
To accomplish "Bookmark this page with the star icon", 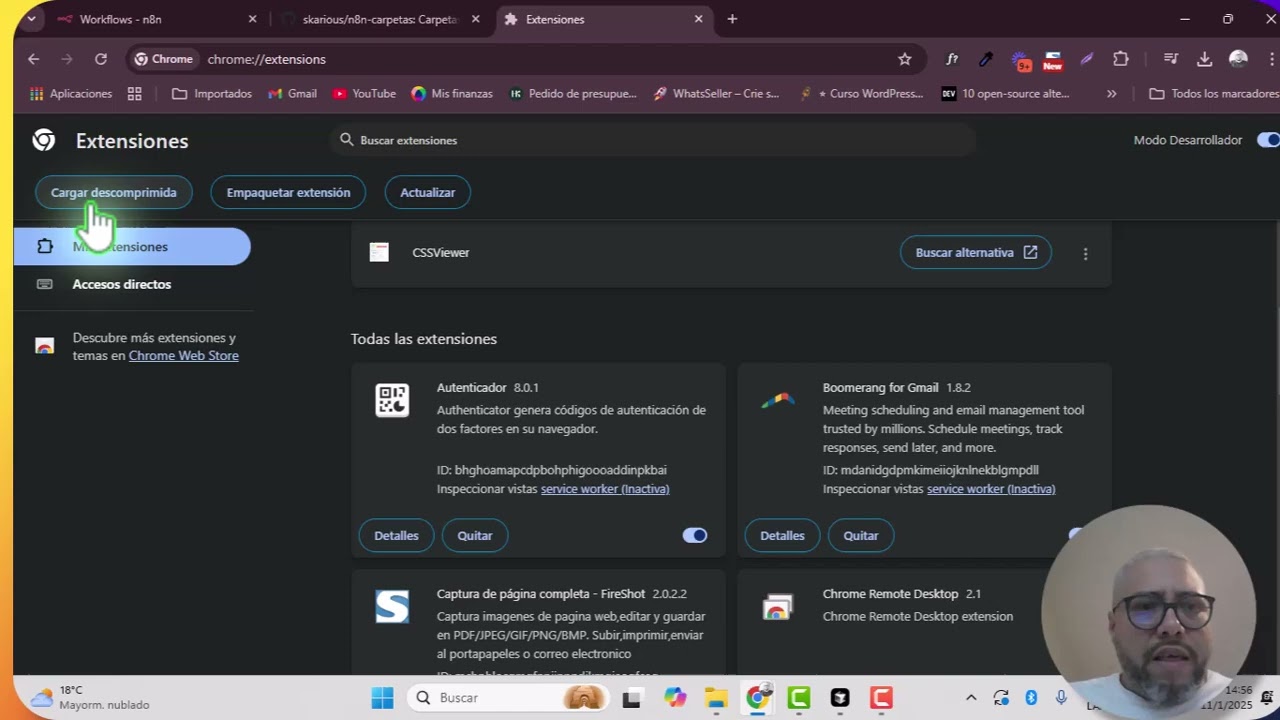I will [905, 59].
